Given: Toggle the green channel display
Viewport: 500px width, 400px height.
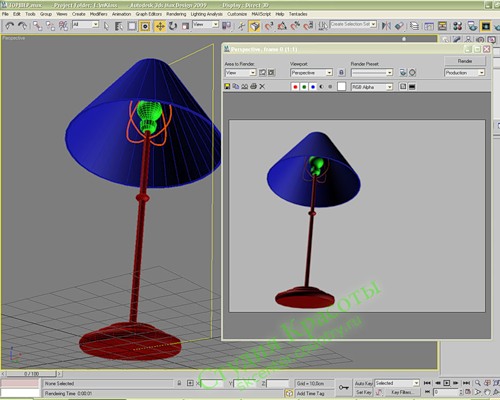Looking at the screenshot, I should pos(304,87).
